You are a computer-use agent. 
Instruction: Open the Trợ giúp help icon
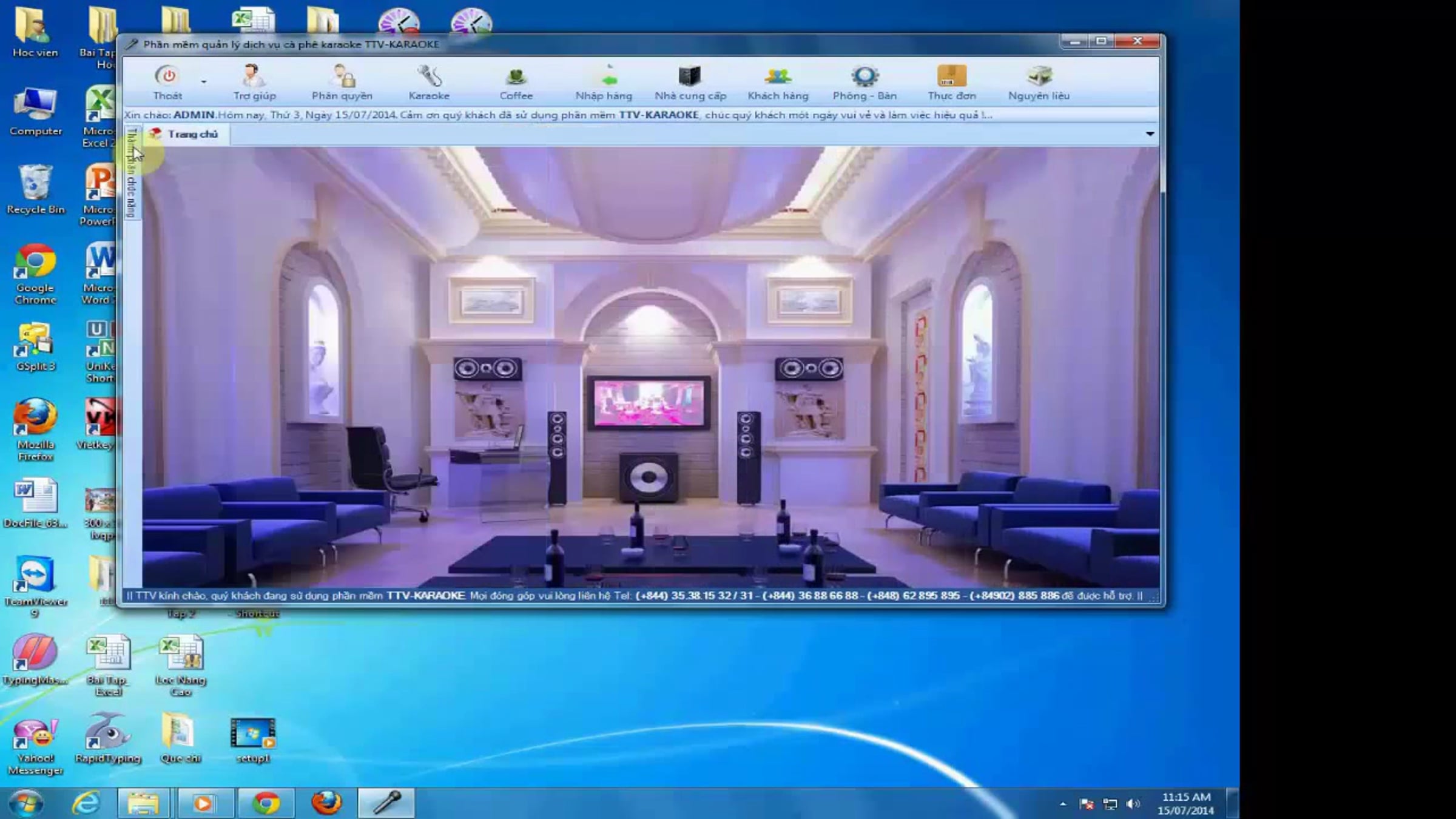(254, 76)
